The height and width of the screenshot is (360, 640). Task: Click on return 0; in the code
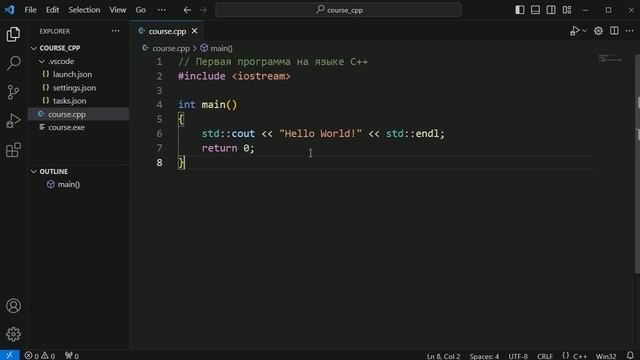[228, 148]
